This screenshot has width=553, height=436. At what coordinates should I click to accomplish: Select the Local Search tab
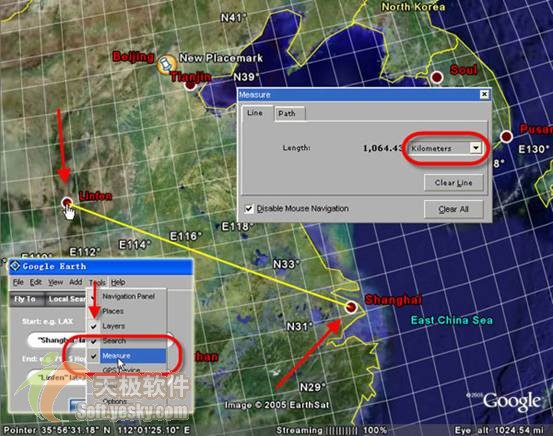[66, 299]
